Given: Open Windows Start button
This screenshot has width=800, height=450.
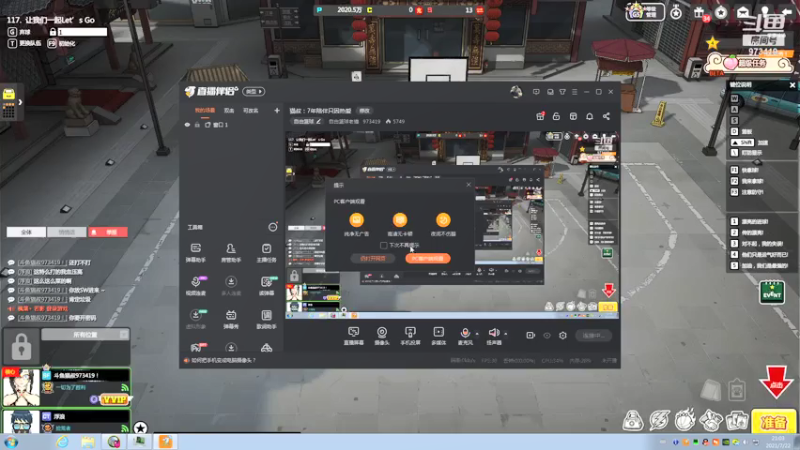Looking at the screenshot, I should (11, 442).
